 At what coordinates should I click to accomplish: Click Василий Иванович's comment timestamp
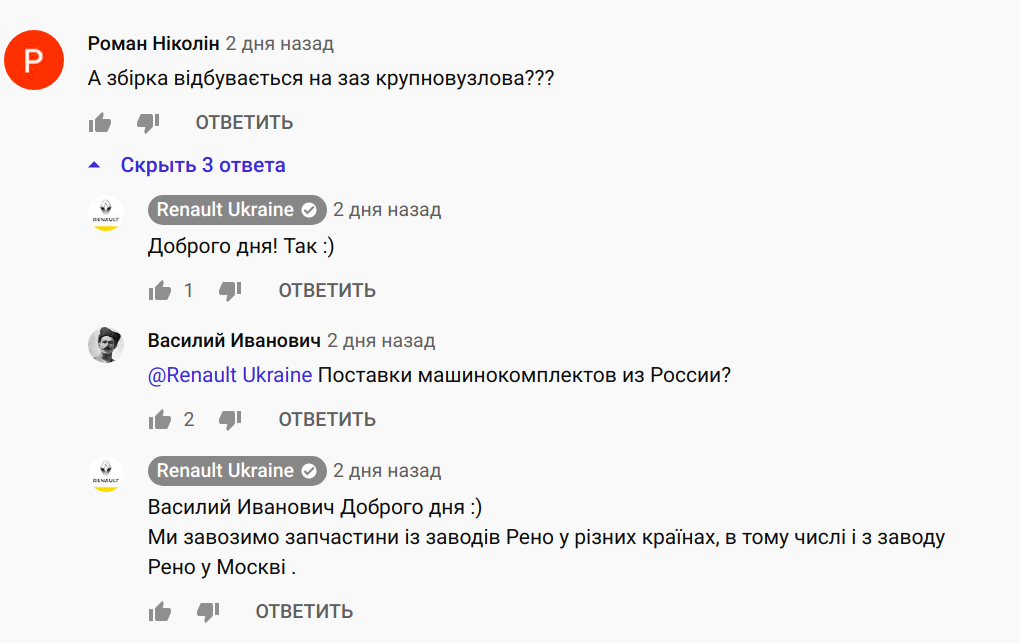[x=381, y=341]
